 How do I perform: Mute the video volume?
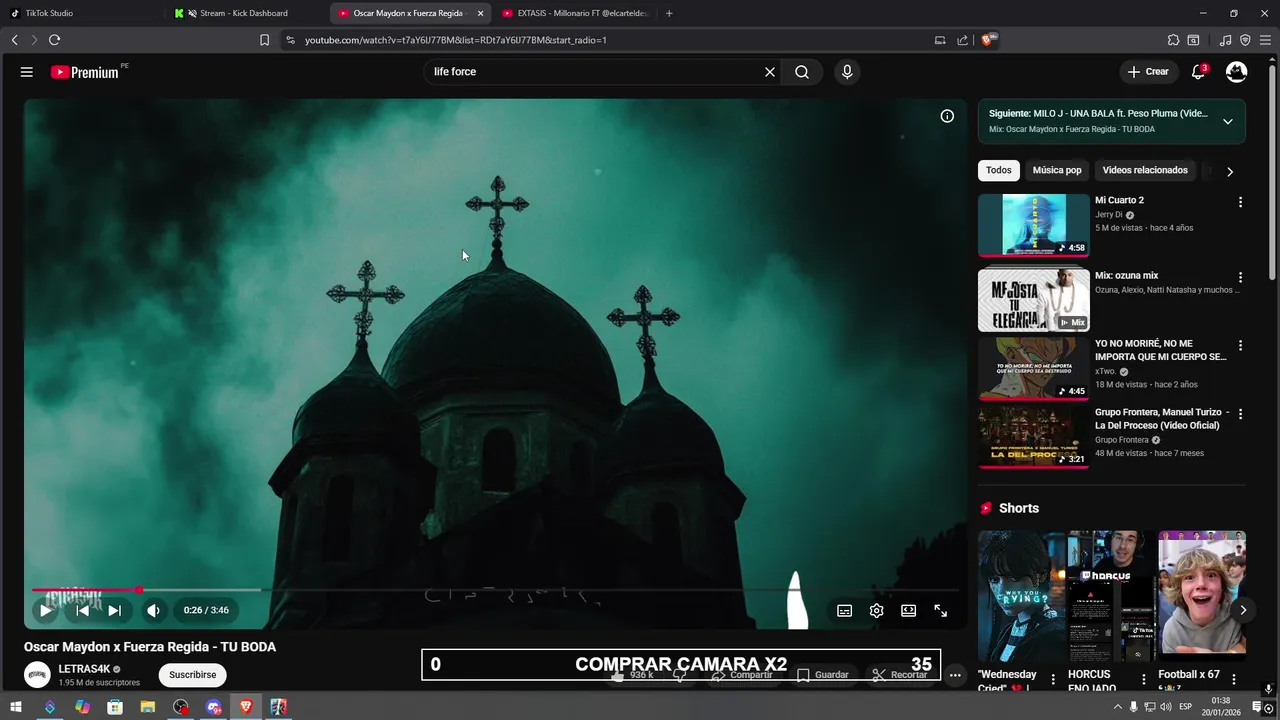(153, 610)
